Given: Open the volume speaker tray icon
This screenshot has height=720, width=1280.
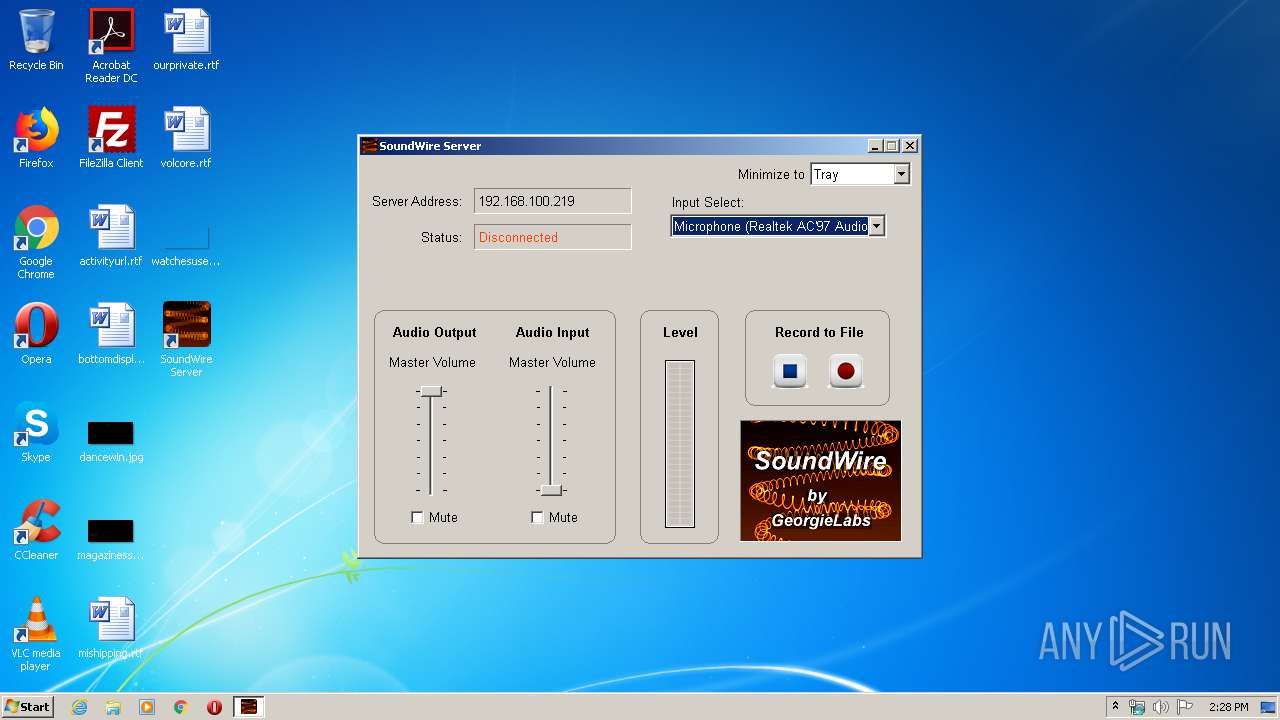Looking at the screenshot, I should (x=1160, y=707).
